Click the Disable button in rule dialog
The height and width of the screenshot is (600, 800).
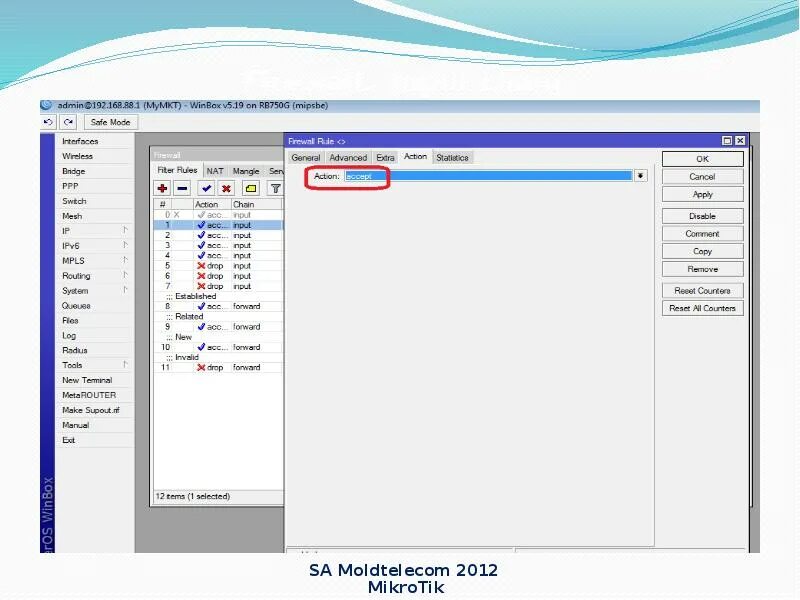703,216
